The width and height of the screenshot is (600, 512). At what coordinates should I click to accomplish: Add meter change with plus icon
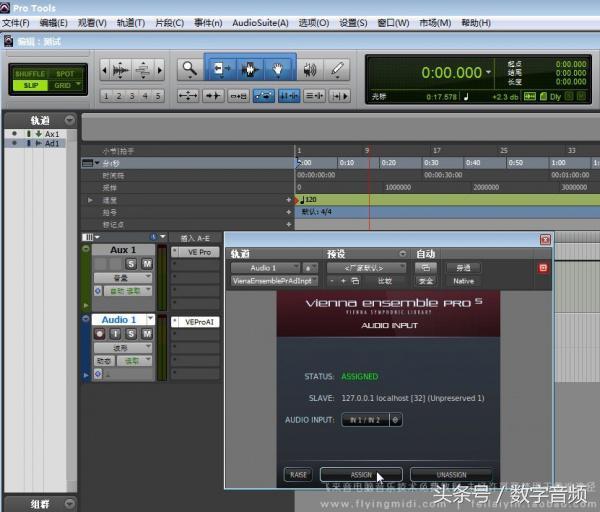(x=289, y=212)
